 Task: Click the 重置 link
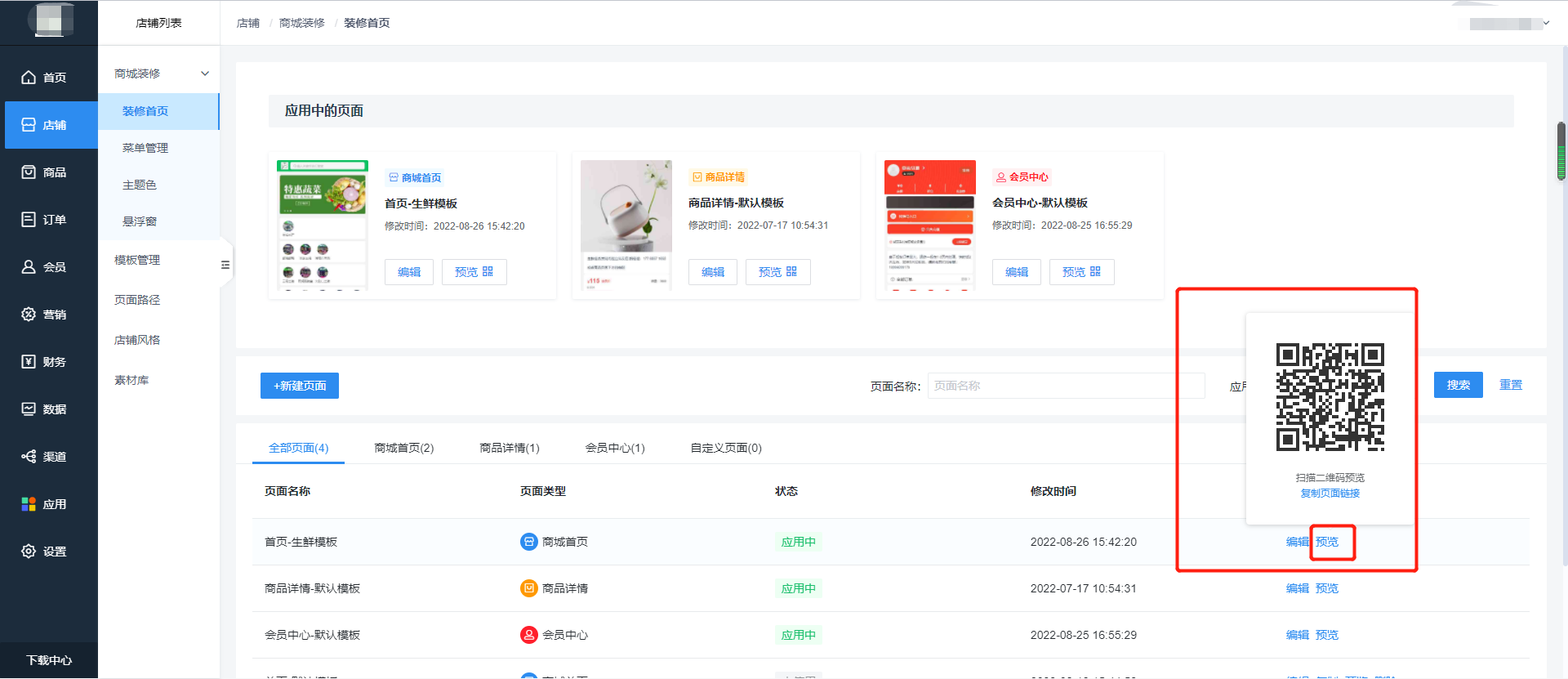(1511, 385)
